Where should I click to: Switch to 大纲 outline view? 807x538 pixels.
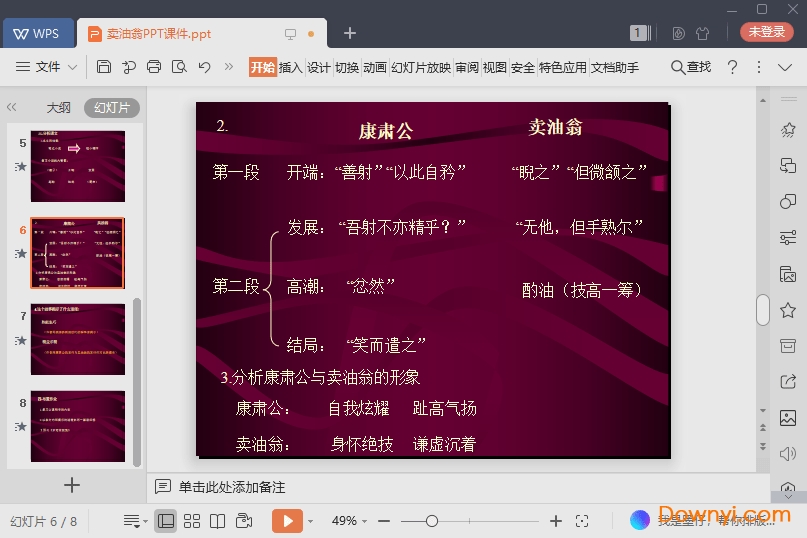click(58, 108)
